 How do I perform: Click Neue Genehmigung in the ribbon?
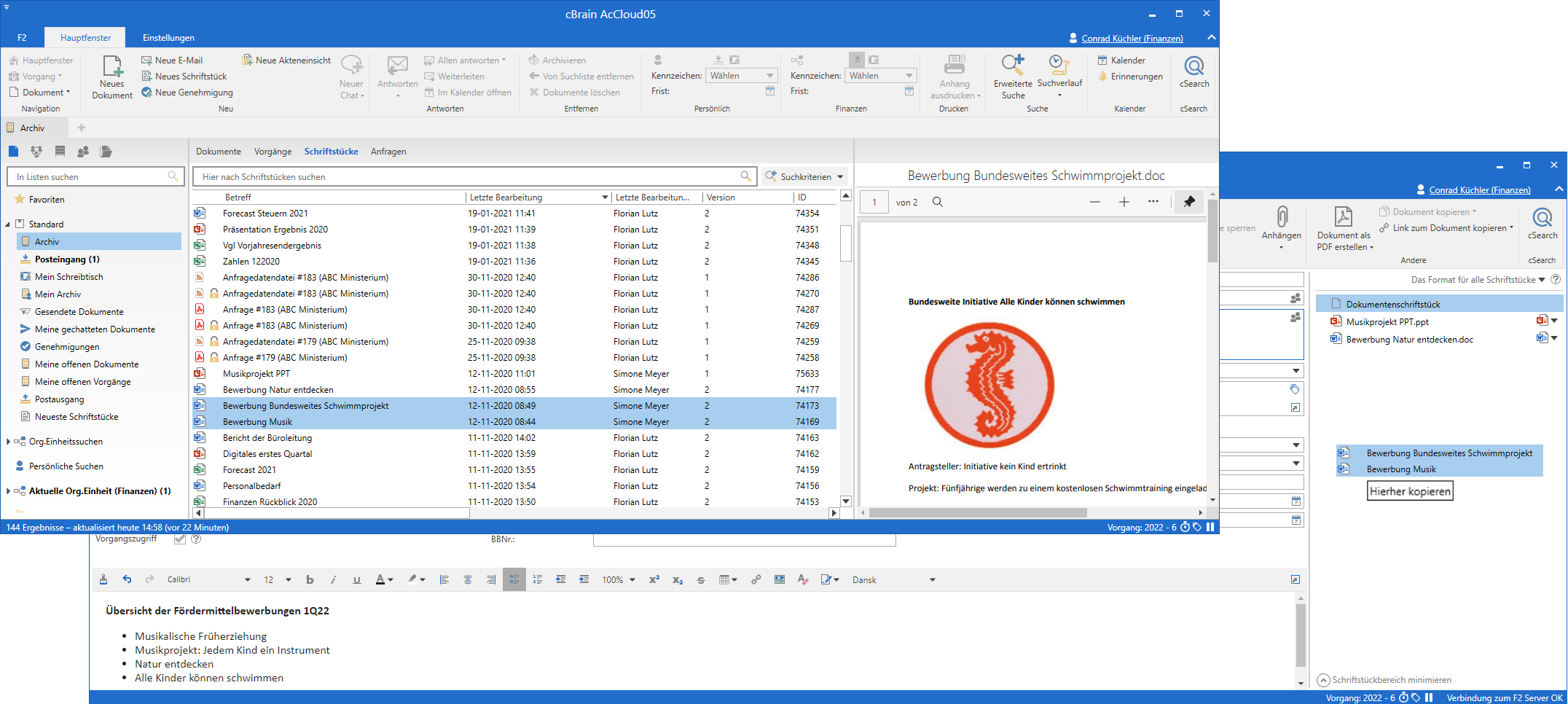tap(187, 92)
